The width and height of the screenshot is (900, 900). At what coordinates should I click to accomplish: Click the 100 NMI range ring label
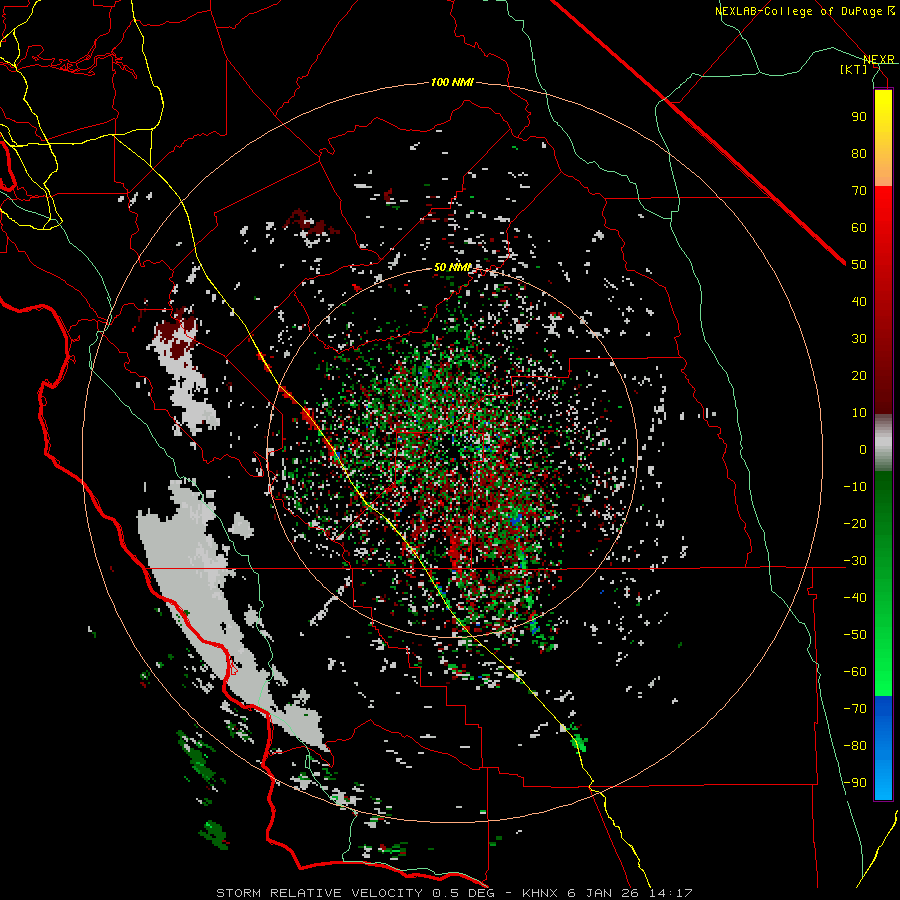click(452, 83)
